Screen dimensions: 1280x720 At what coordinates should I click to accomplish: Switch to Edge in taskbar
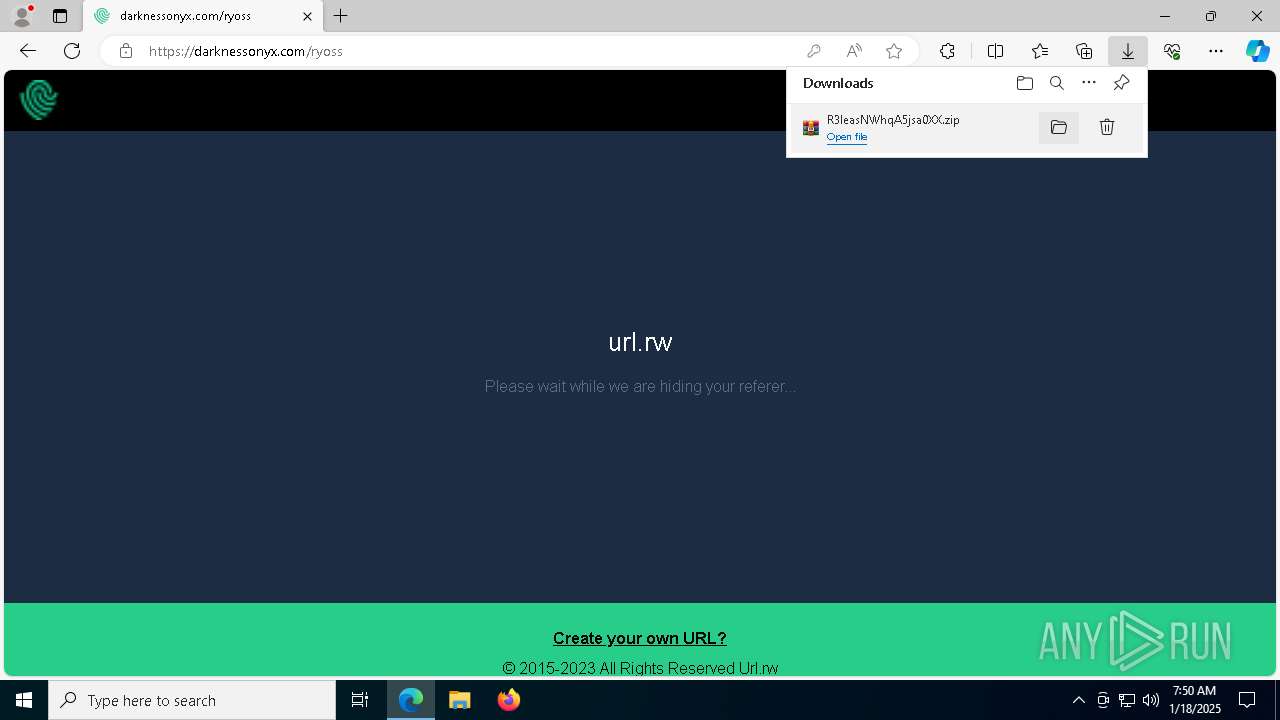pos(411,700)
